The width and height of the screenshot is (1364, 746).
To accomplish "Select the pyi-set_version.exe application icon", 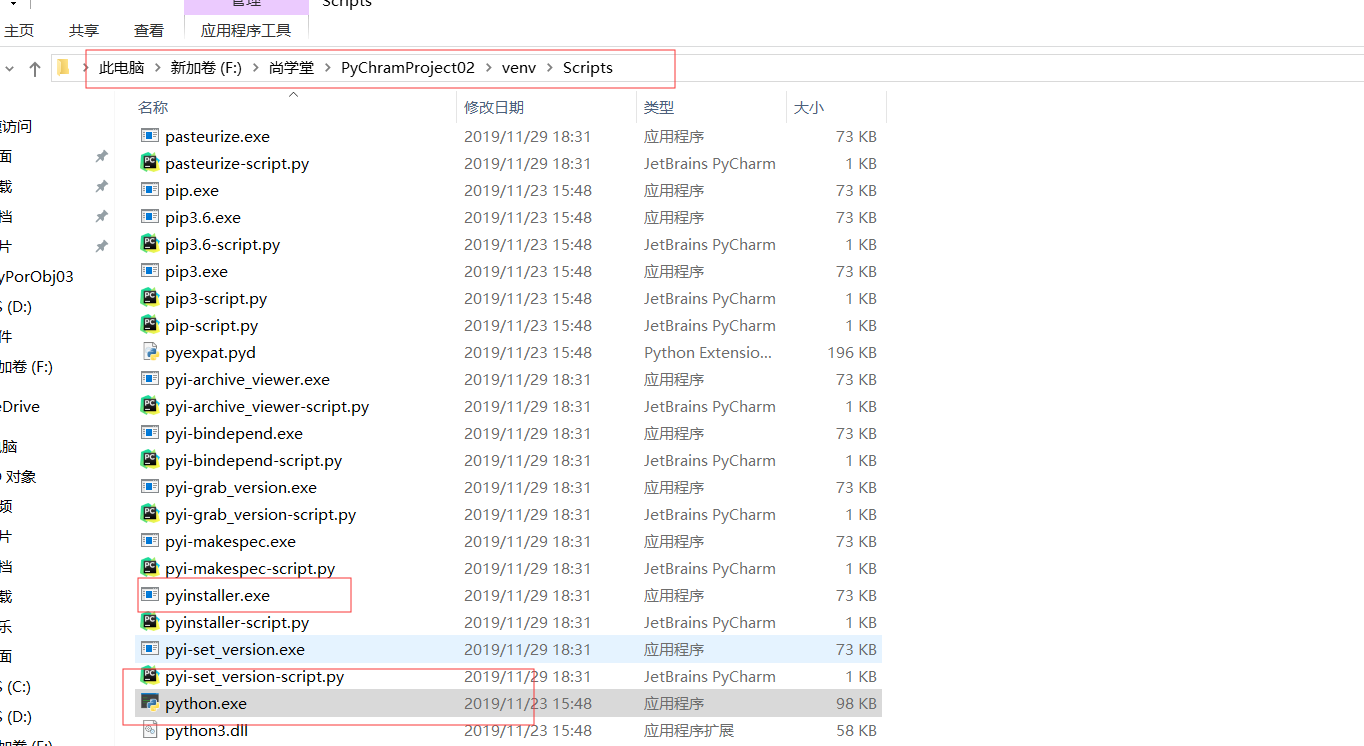I will click(150, 649).
